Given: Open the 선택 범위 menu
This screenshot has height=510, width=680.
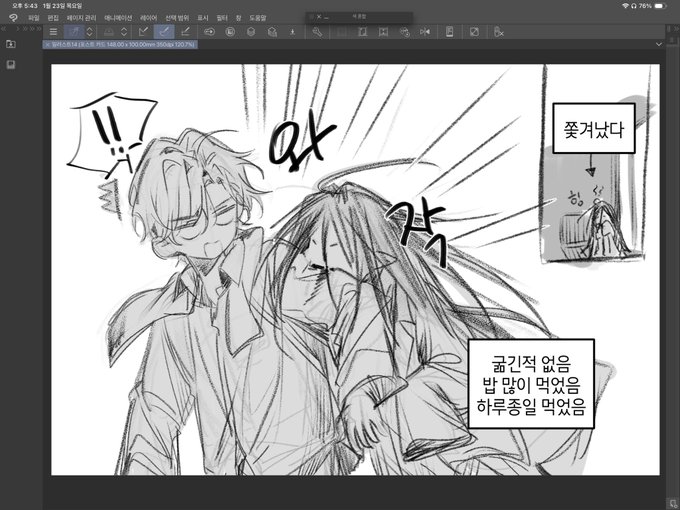Looking at the screenshot, I should point(177,18).
